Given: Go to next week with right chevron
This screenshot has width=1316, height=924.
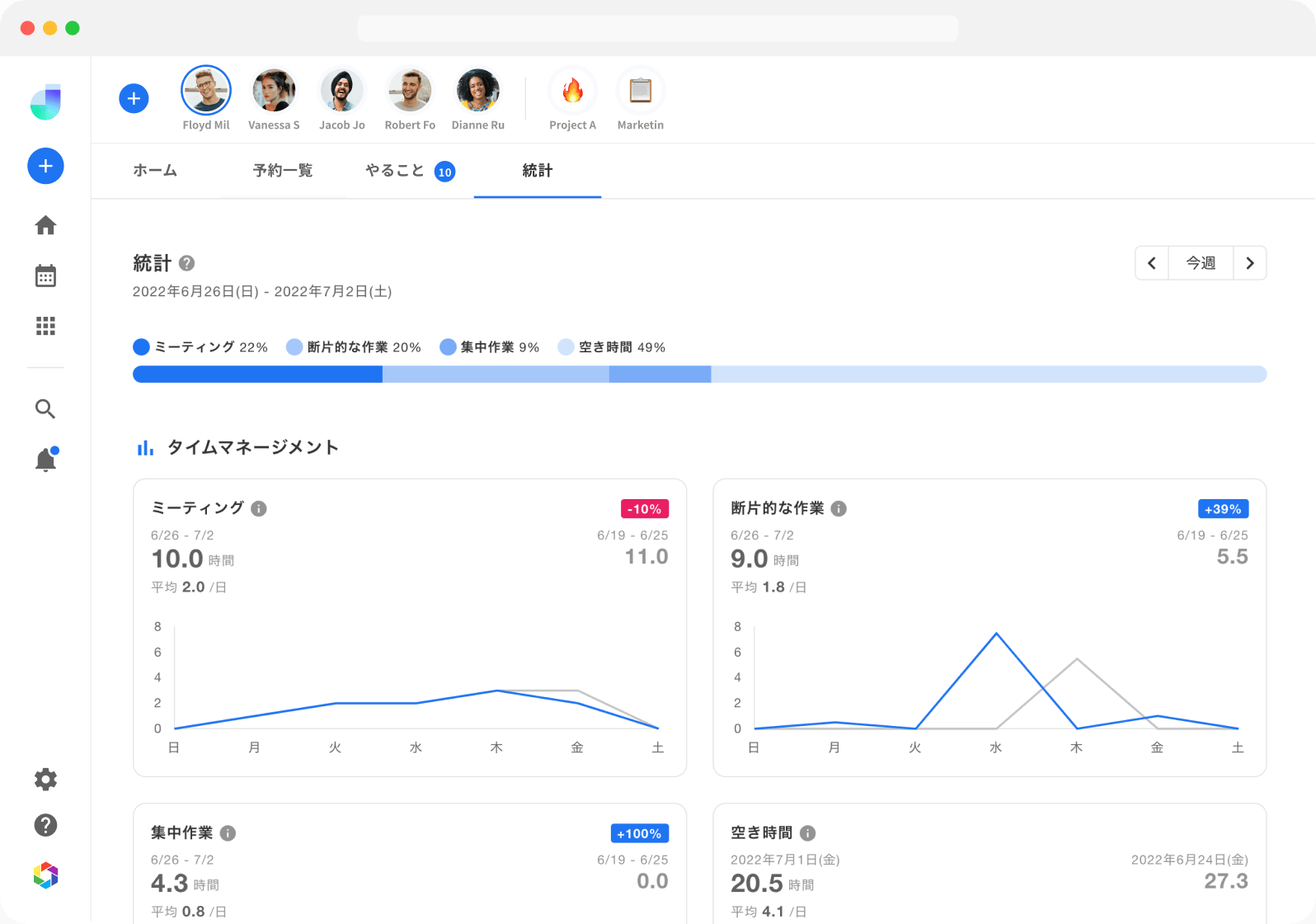Looking at the screenshot, I should (1250, 263).
